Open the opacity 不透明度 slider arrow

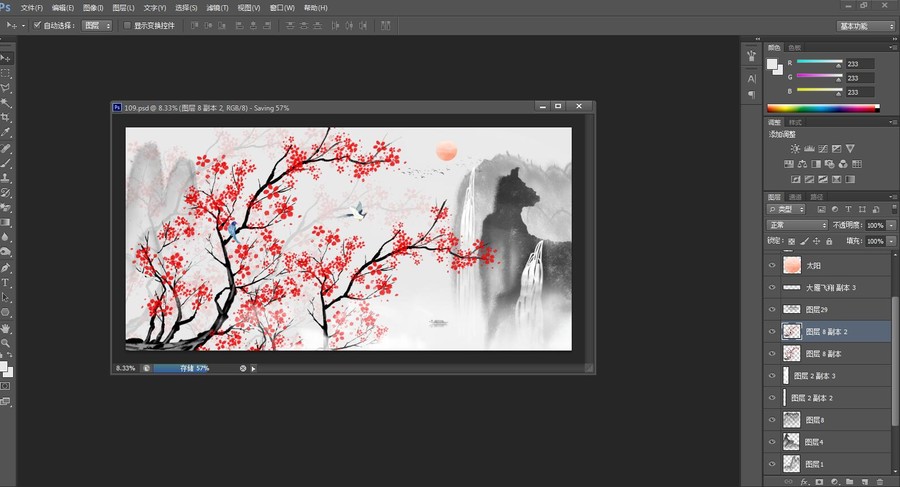[x=891, y=226]
